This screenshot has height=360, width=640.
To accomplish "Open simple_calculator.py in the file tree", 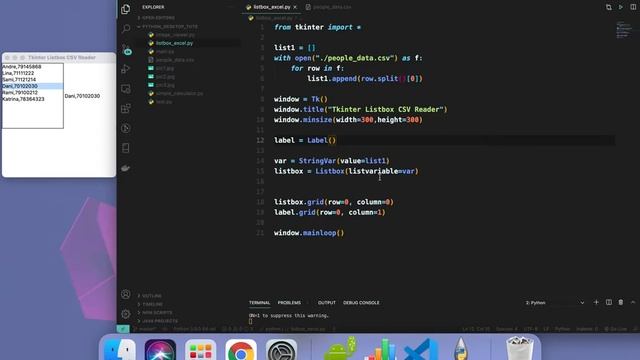I will [x=179, y=93].
